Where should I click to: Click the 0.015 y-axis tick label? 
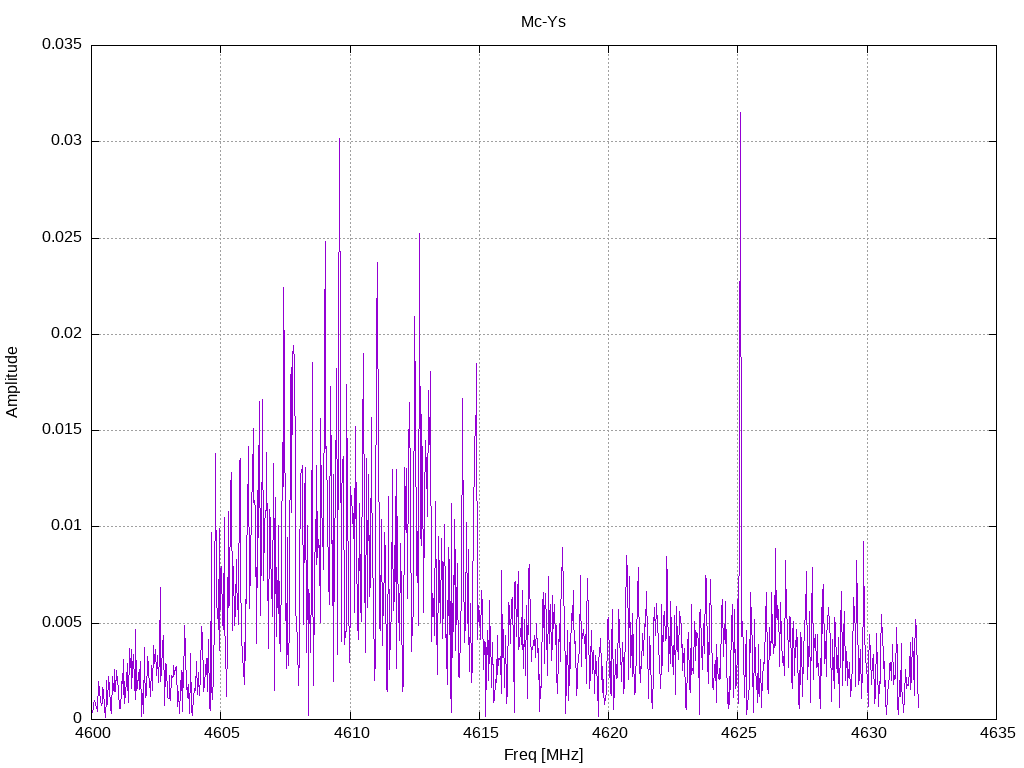click(x=61, y=430)
